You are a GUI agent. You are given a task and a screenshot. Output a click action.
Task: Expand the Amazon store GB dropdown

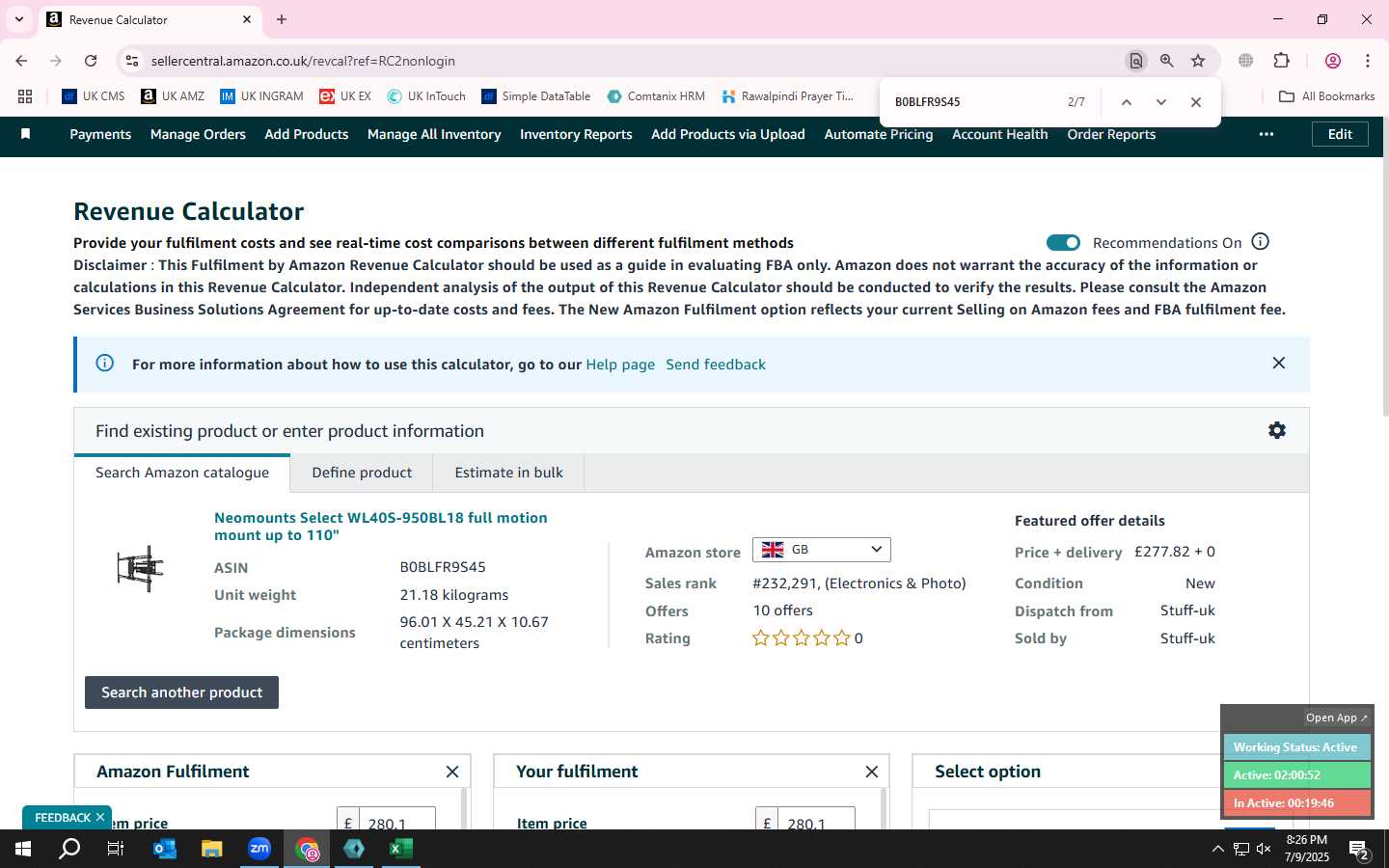coord(821,550)
